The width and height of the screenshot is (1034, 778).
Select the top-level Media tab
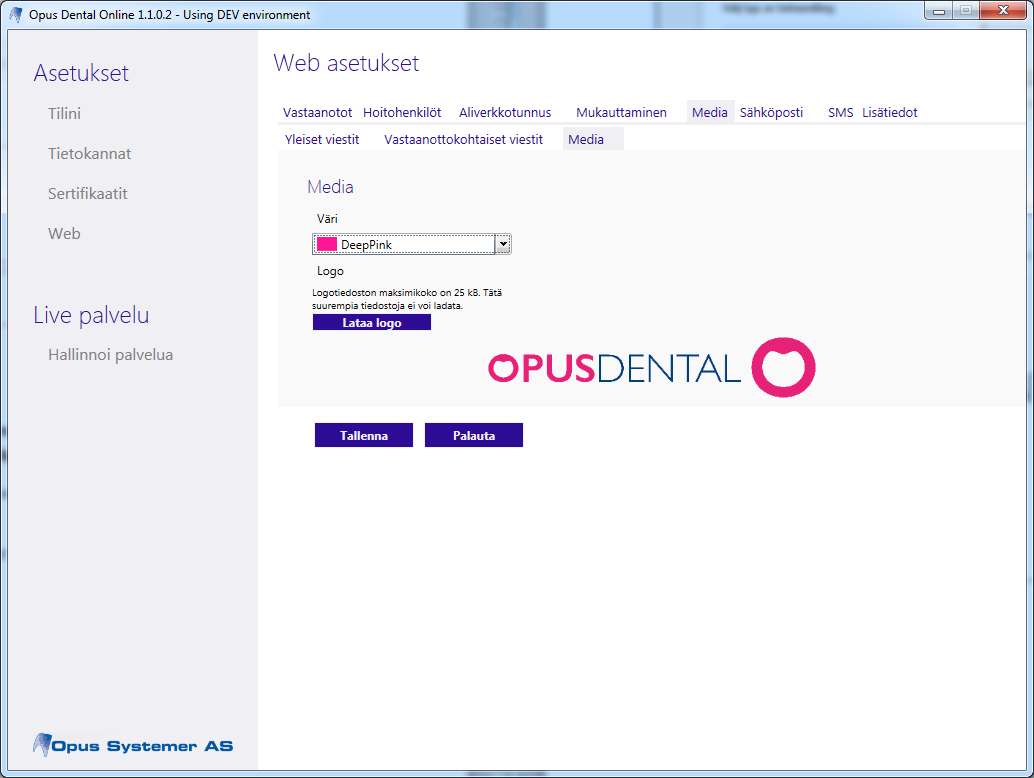click(710, 113)
